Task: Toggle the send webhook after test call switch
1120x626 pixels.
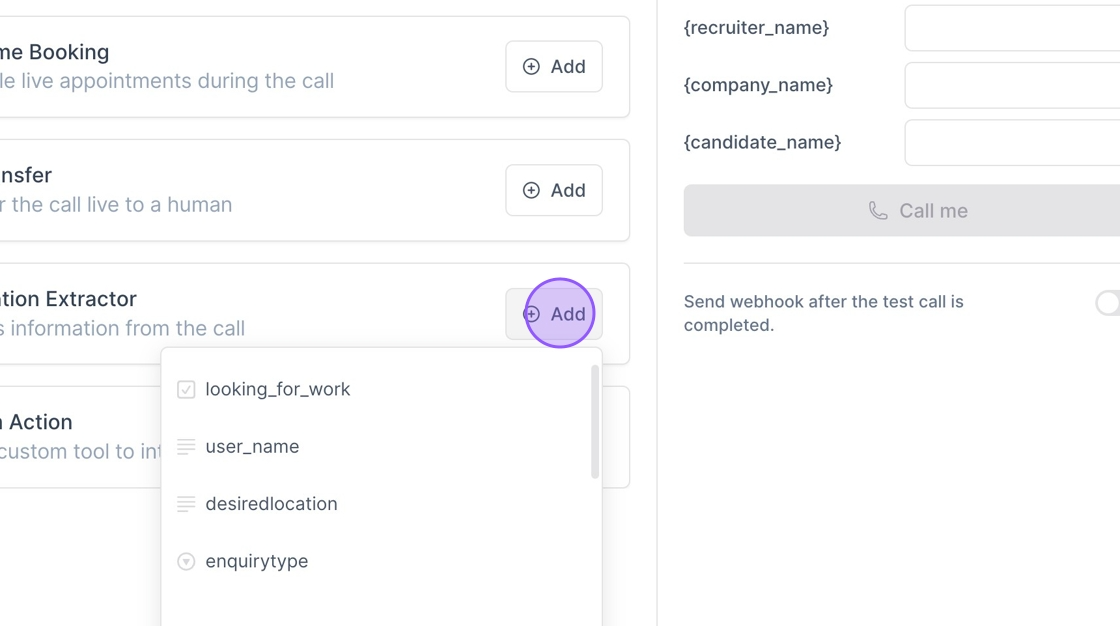Action: [x=1108, y=302]
